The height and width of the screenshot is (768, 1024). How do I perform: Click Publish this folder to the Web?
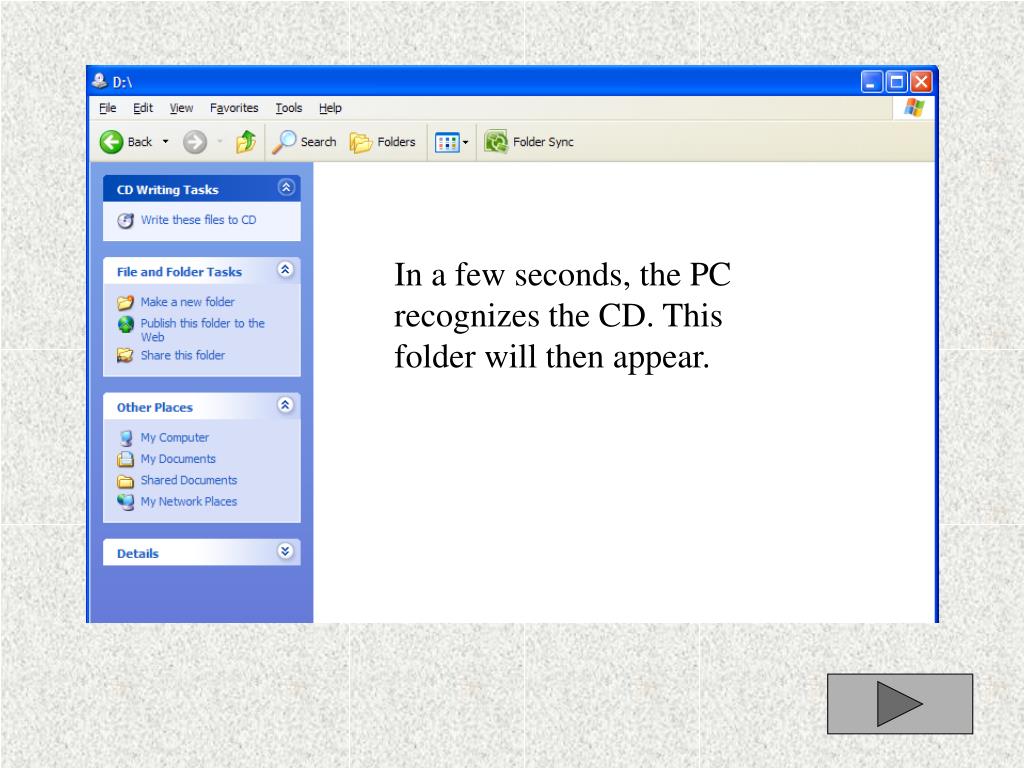click(x=202, y=330)
